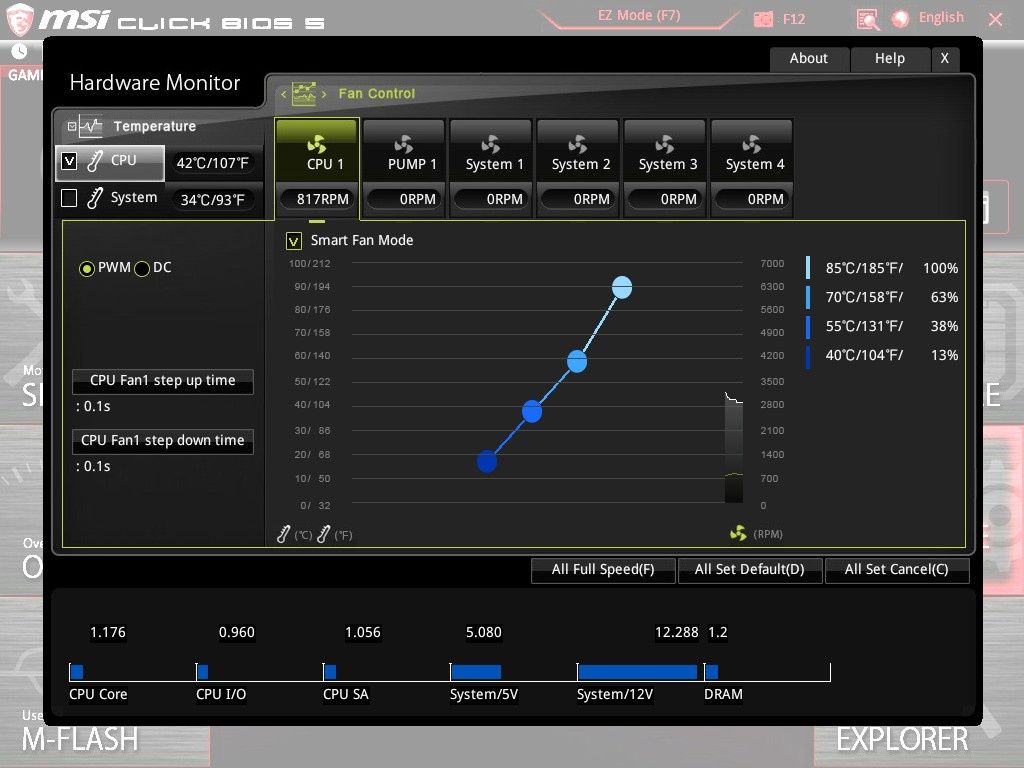Click the fan icon on System 1 tab
The width and height of the screenshot is (1024, 768).
[x=490, y=144]
